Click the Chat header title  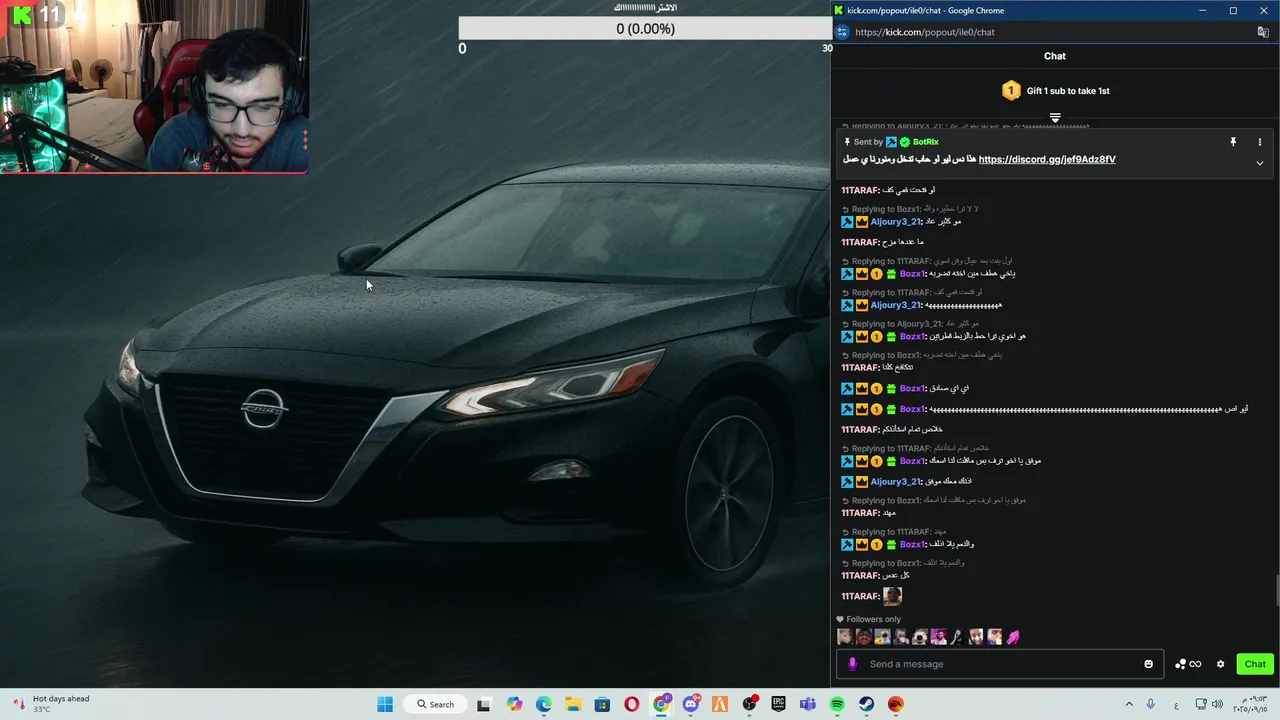coord(1055,56)
